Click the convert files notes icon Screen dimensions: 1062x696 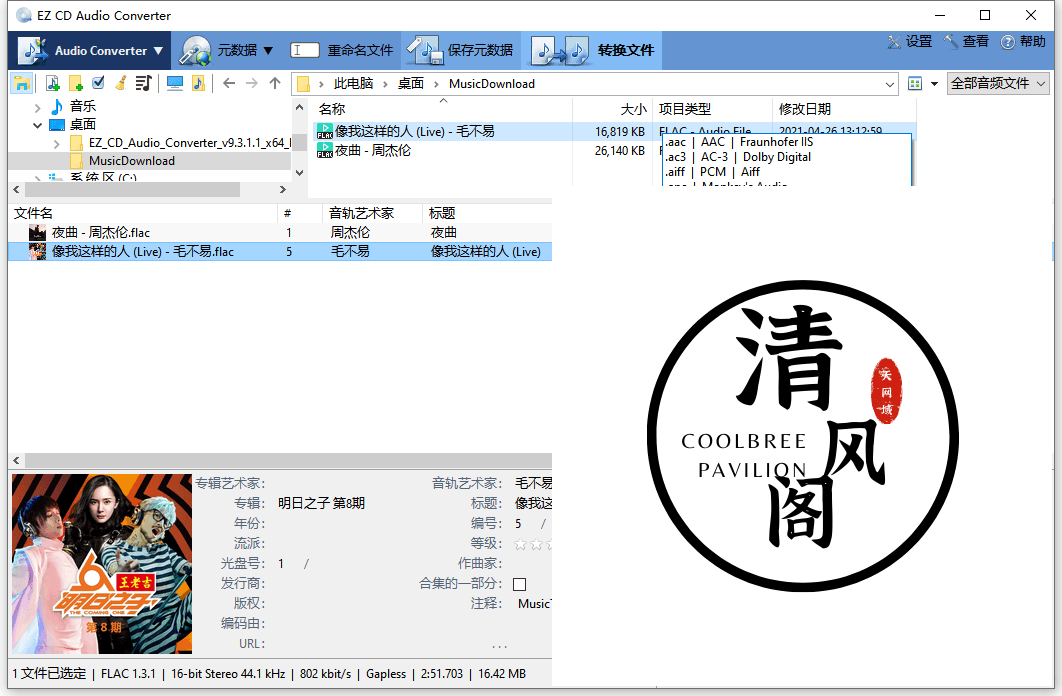tap(559, 51)
